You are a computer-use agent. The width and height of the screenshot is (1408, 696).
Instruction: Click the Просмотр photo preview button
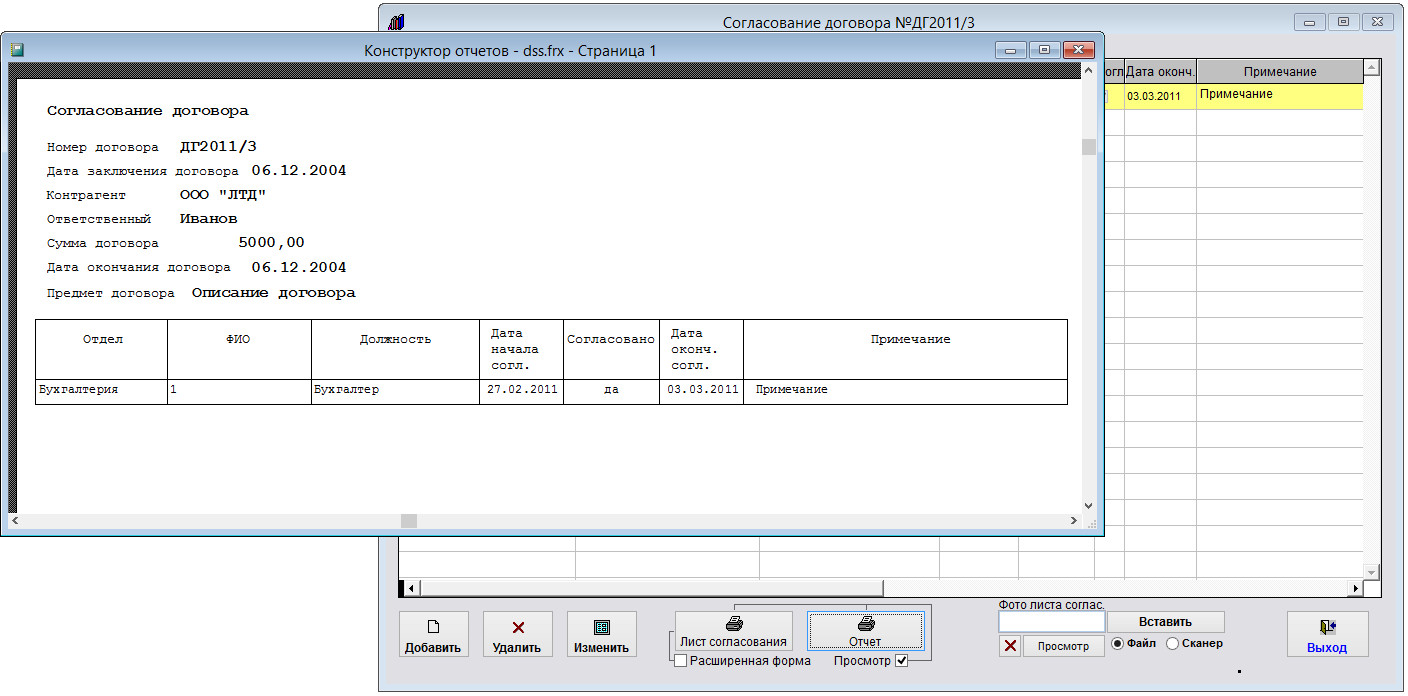point(1063,646)
